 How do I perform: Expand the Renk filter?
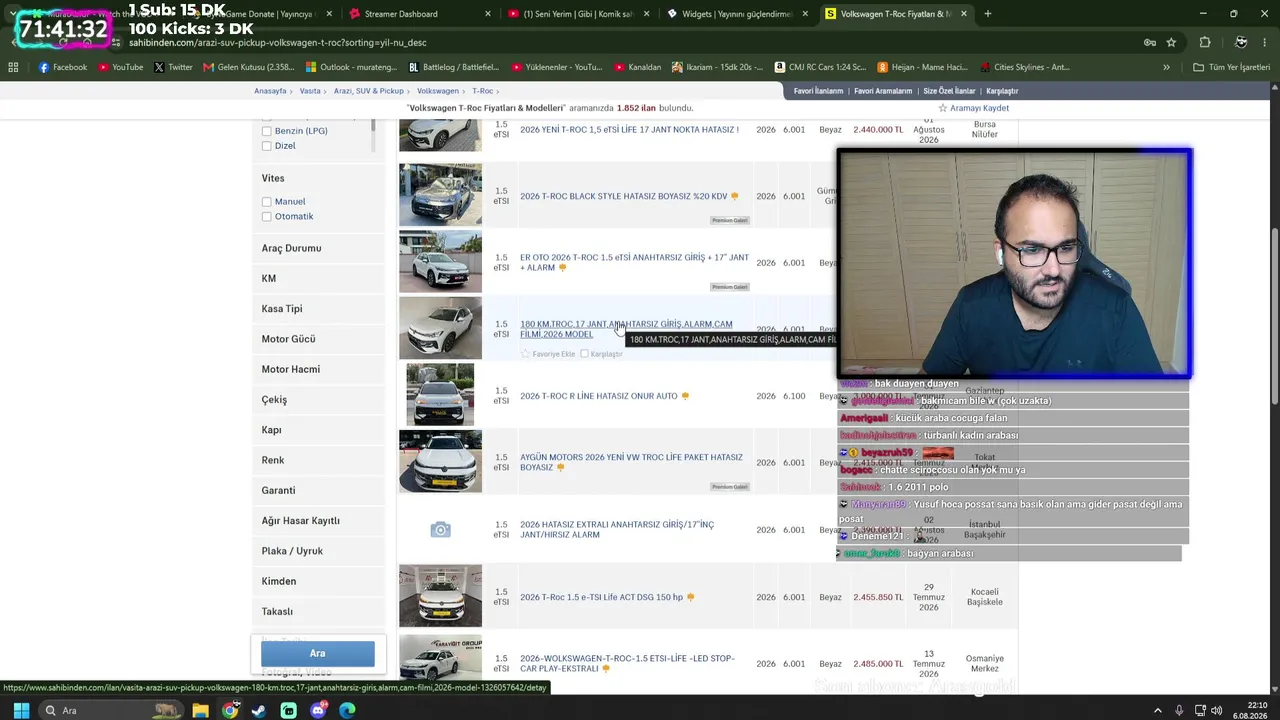coord(317,460)
